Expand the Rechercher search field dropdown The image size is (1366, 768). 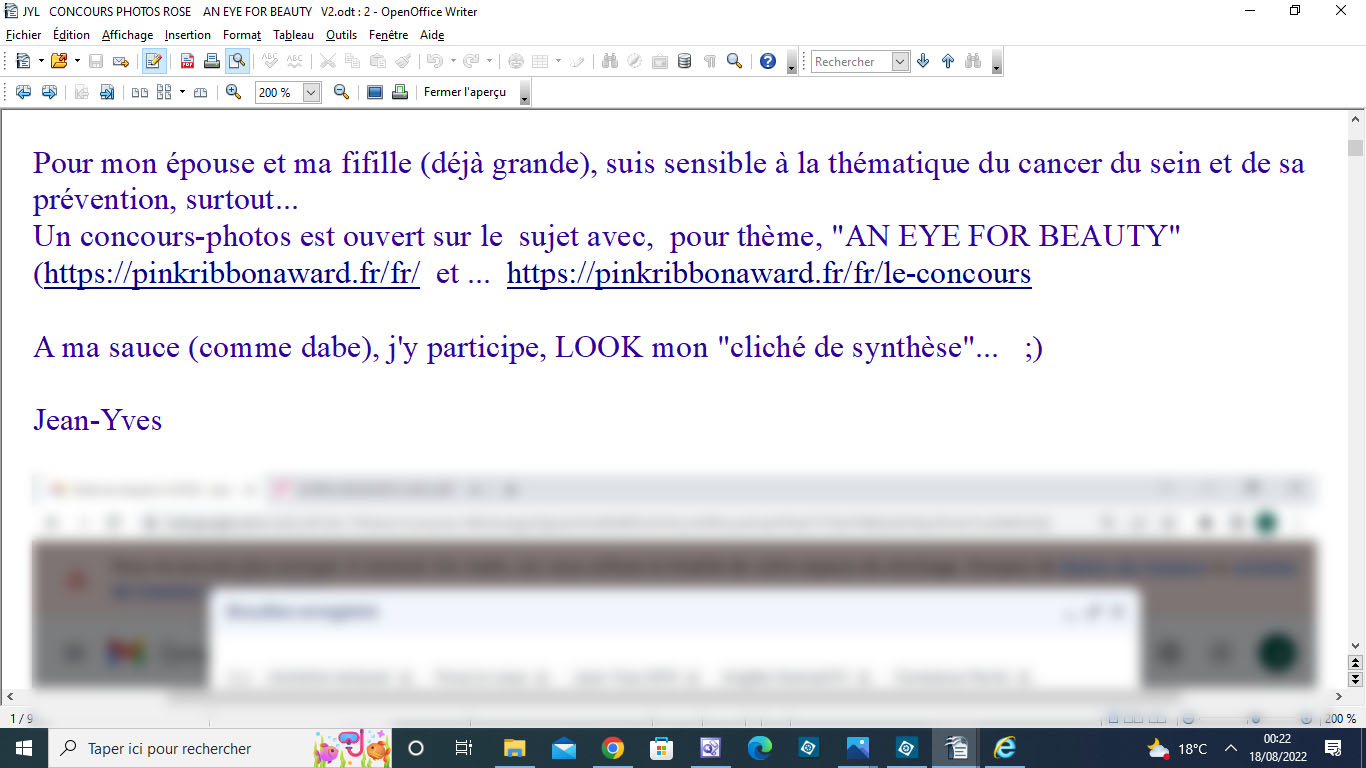[900, 62]
